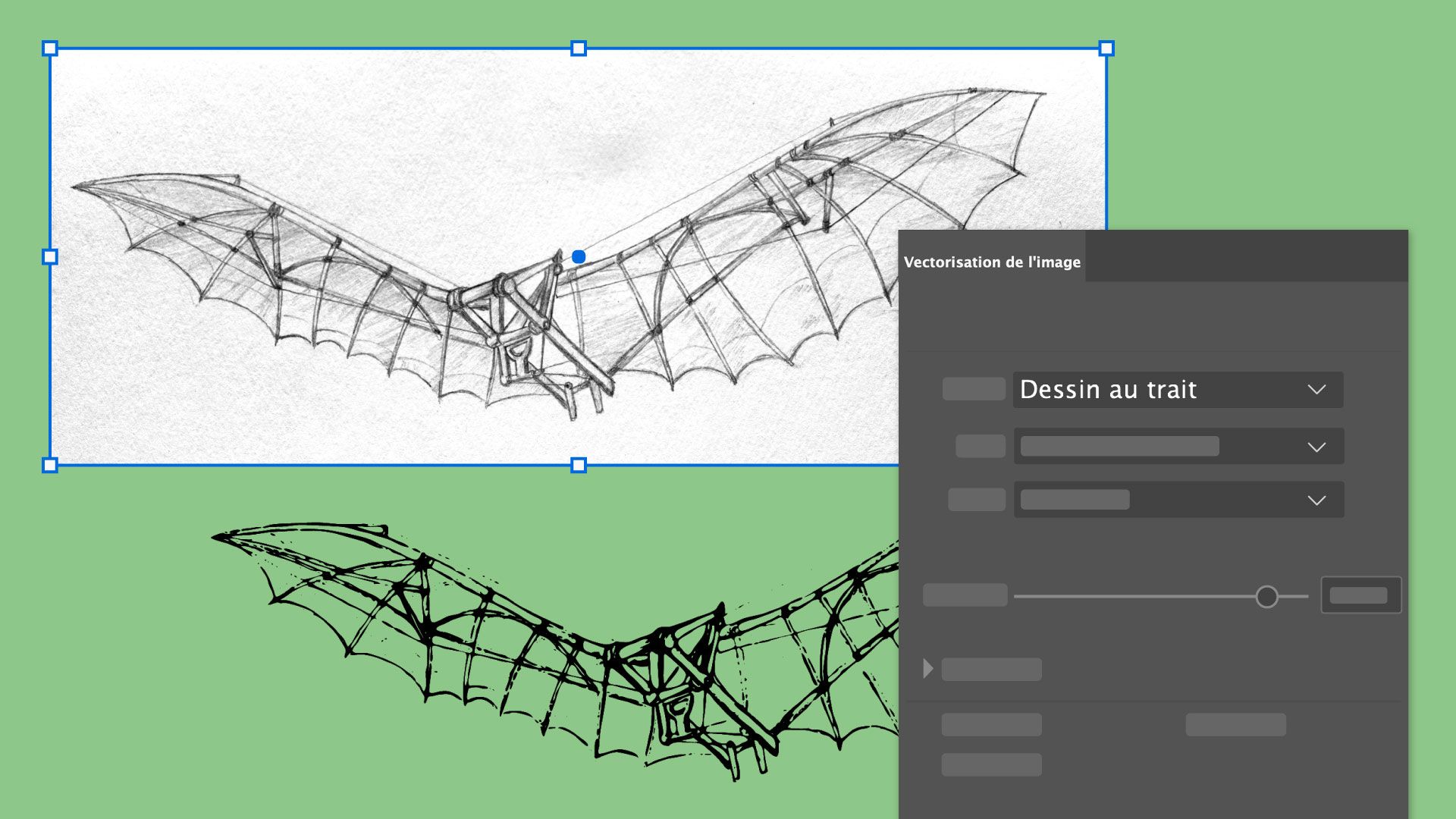Expand the second dropdown below Dessin au trait
This screenshot has height=819, width=1456.
pos(1178,446)
